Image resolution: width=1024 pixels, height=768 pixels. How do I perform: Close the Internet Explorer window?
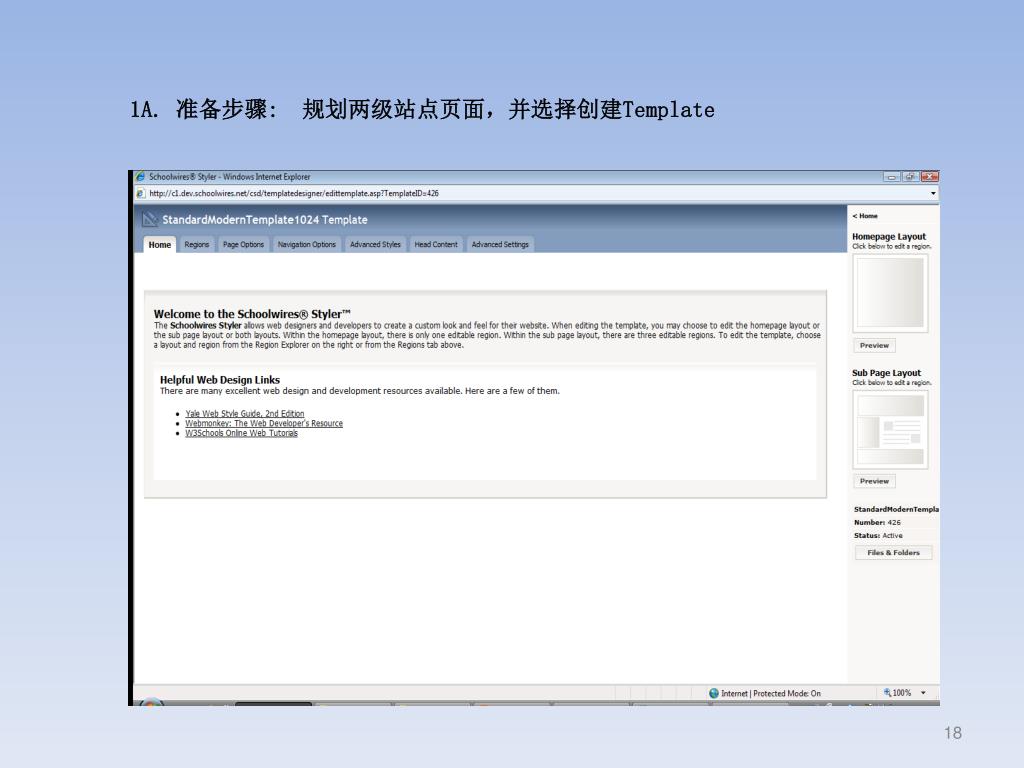pos(929,177)
